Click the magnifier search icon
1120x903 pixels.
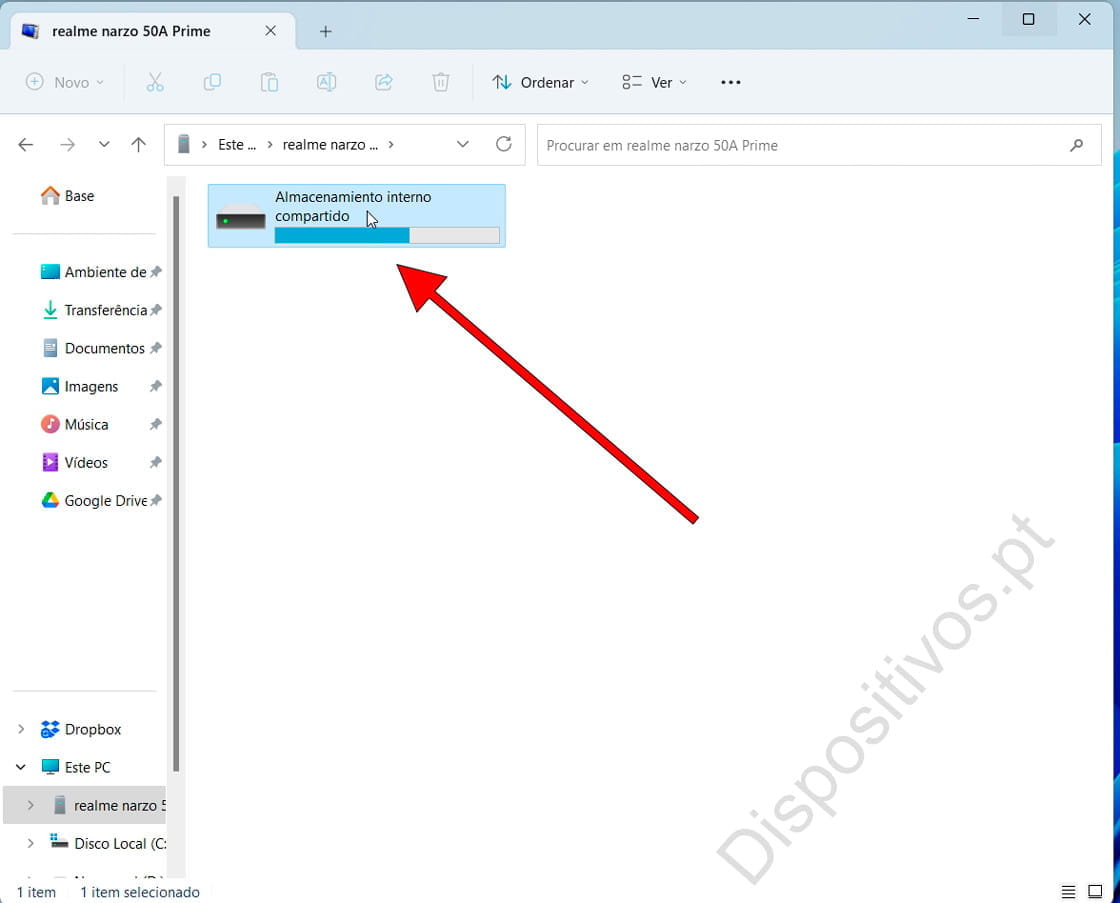click(x=1076, y=145)
